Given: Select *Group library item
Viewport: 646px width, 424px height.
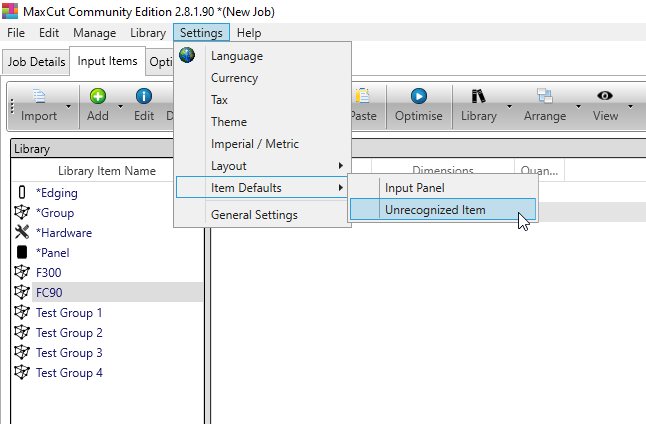Looking at the screenshot, I should tap(55, 213).
